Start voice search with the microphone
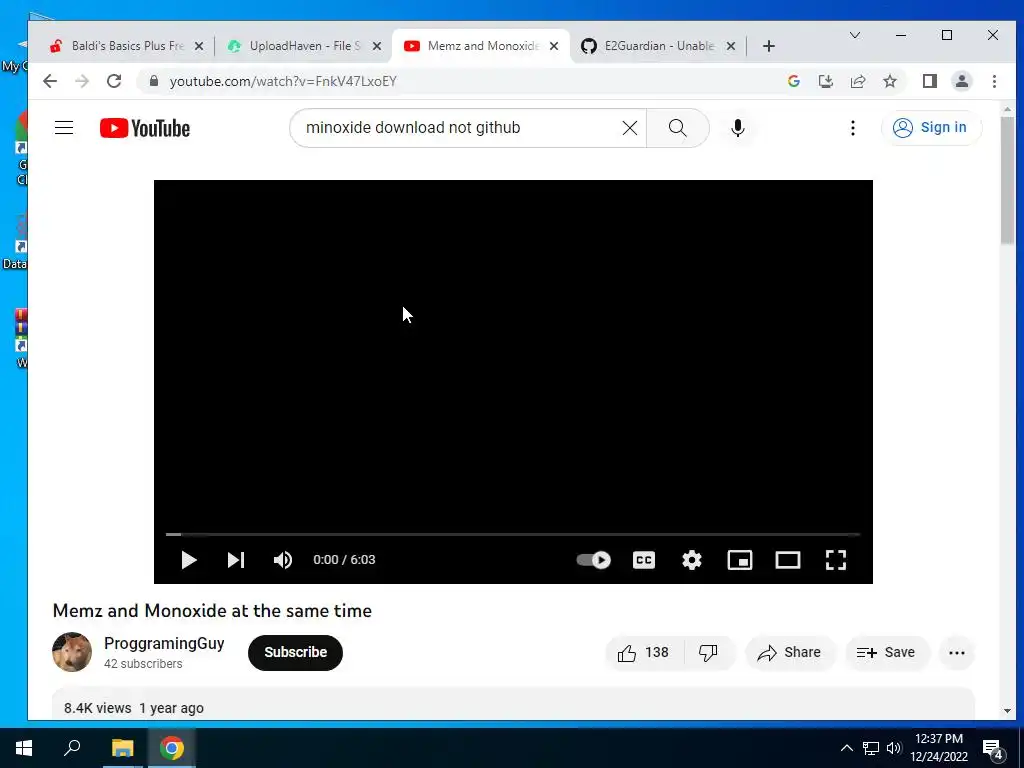This screenshot has width=1024, height=768. tap(738, 128)
